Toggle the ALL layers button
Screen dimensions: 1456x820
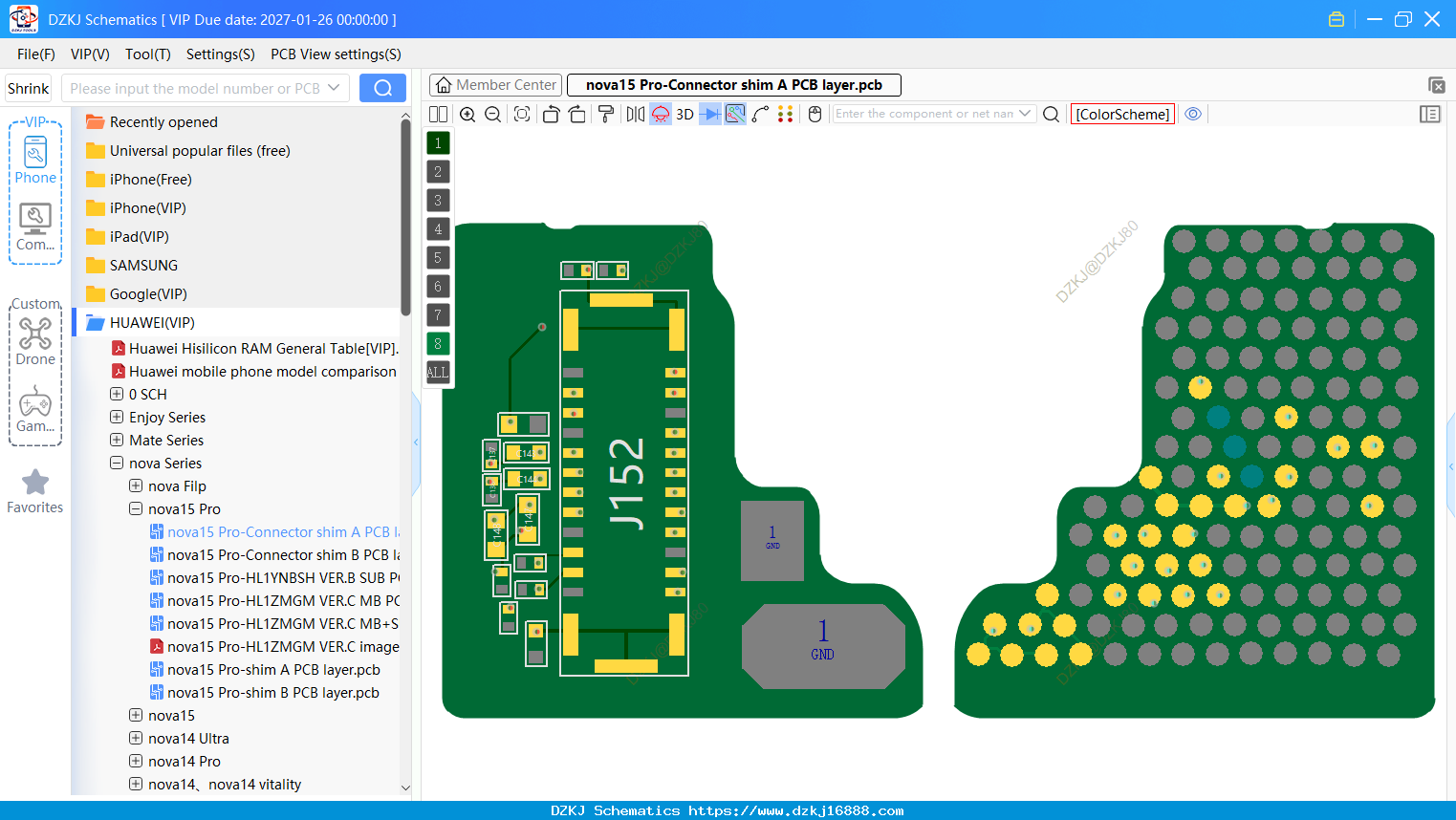point(438,373)
